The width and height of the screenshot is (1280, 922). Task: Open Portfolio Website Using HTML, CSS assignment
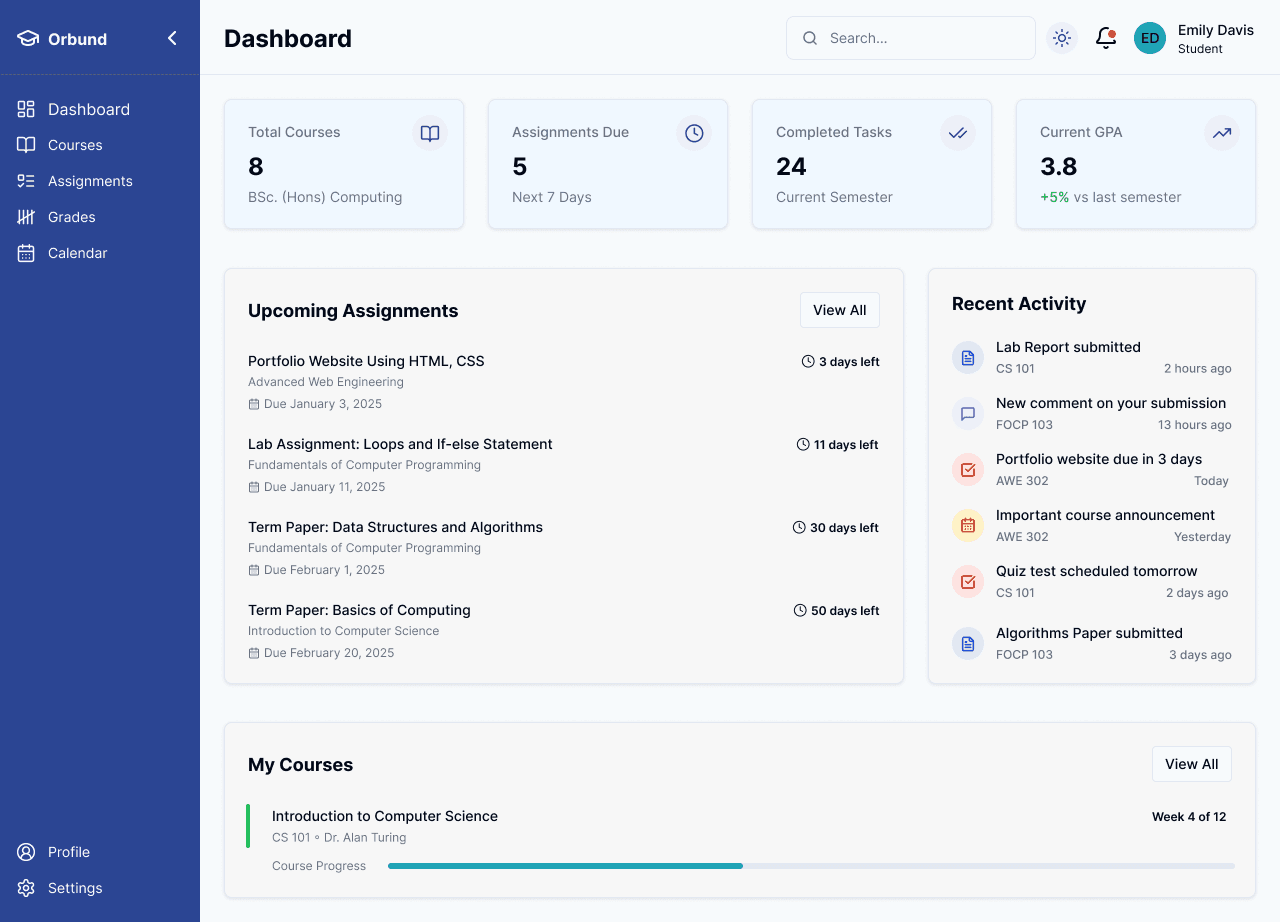pyautogui.click(x=366, y=361)
